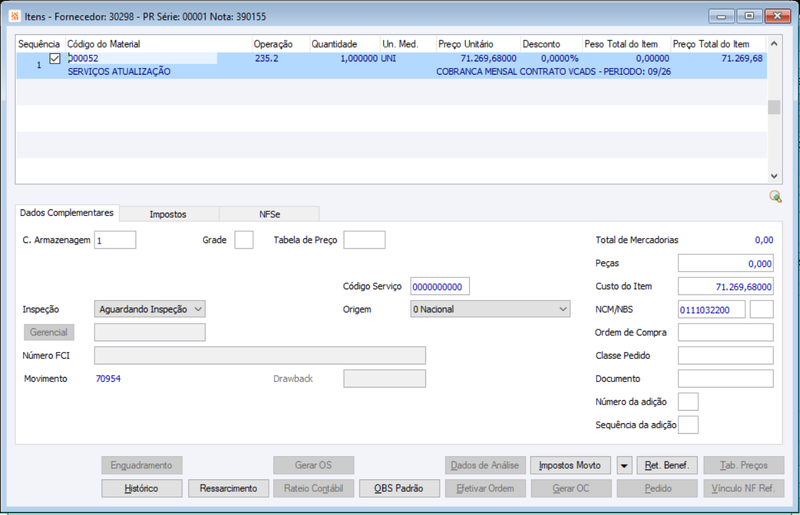
Task: Click the magnifier search icon below grid
Action: coord(776,197)
